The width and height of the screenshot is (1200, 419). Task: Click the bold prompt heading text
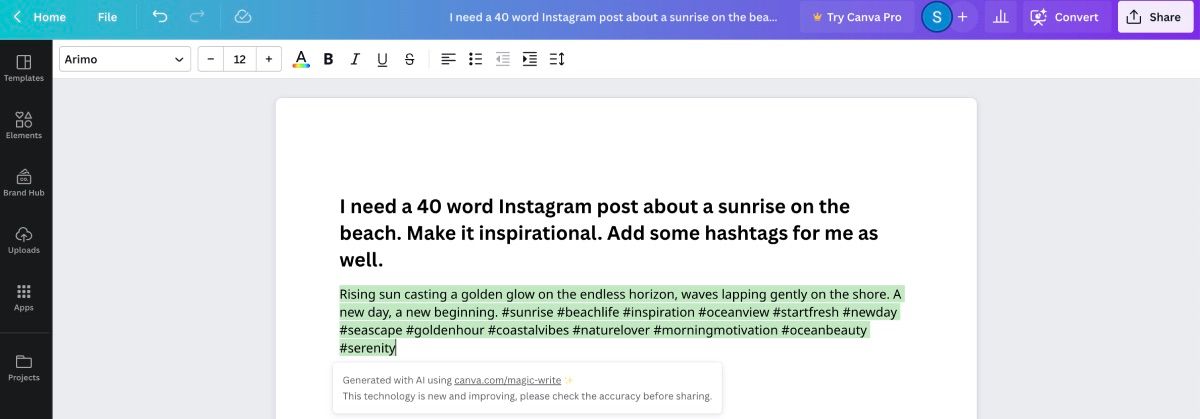(608, 233)
